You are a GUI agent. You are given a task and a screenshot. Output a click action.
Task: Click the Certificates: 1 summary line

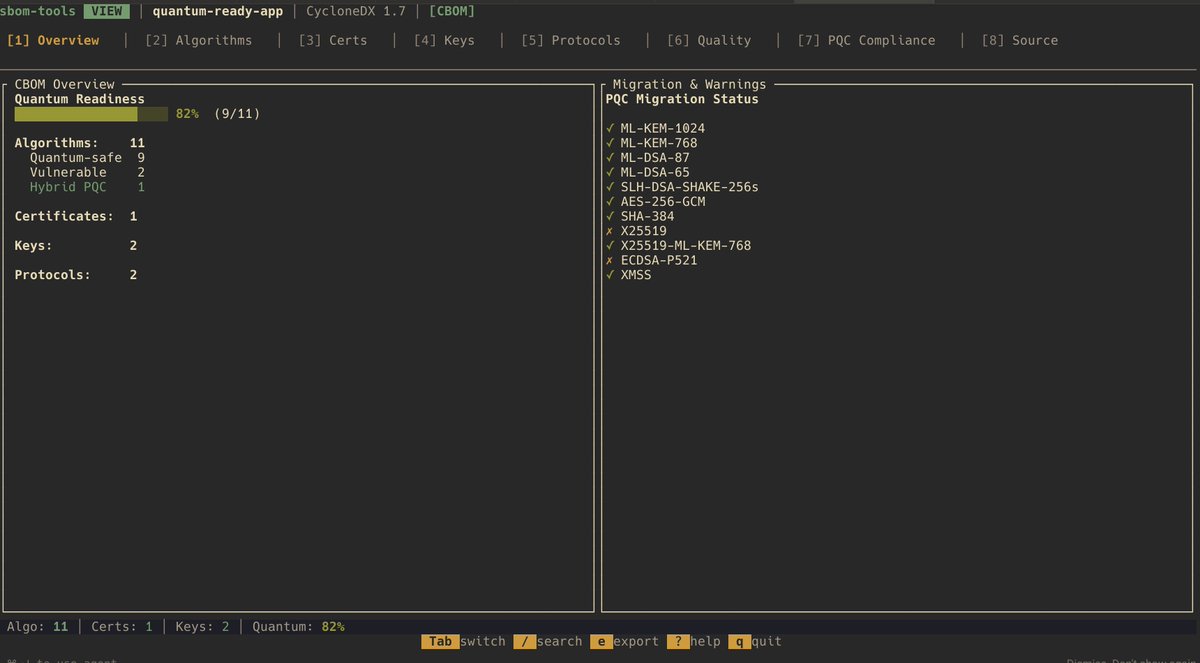coord(76,216)
